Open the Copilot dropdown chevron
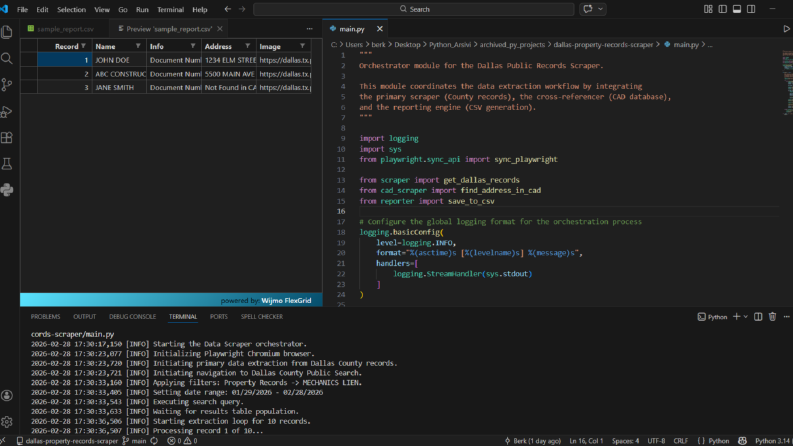The image size is (793, 446). (x=600, y=9)
